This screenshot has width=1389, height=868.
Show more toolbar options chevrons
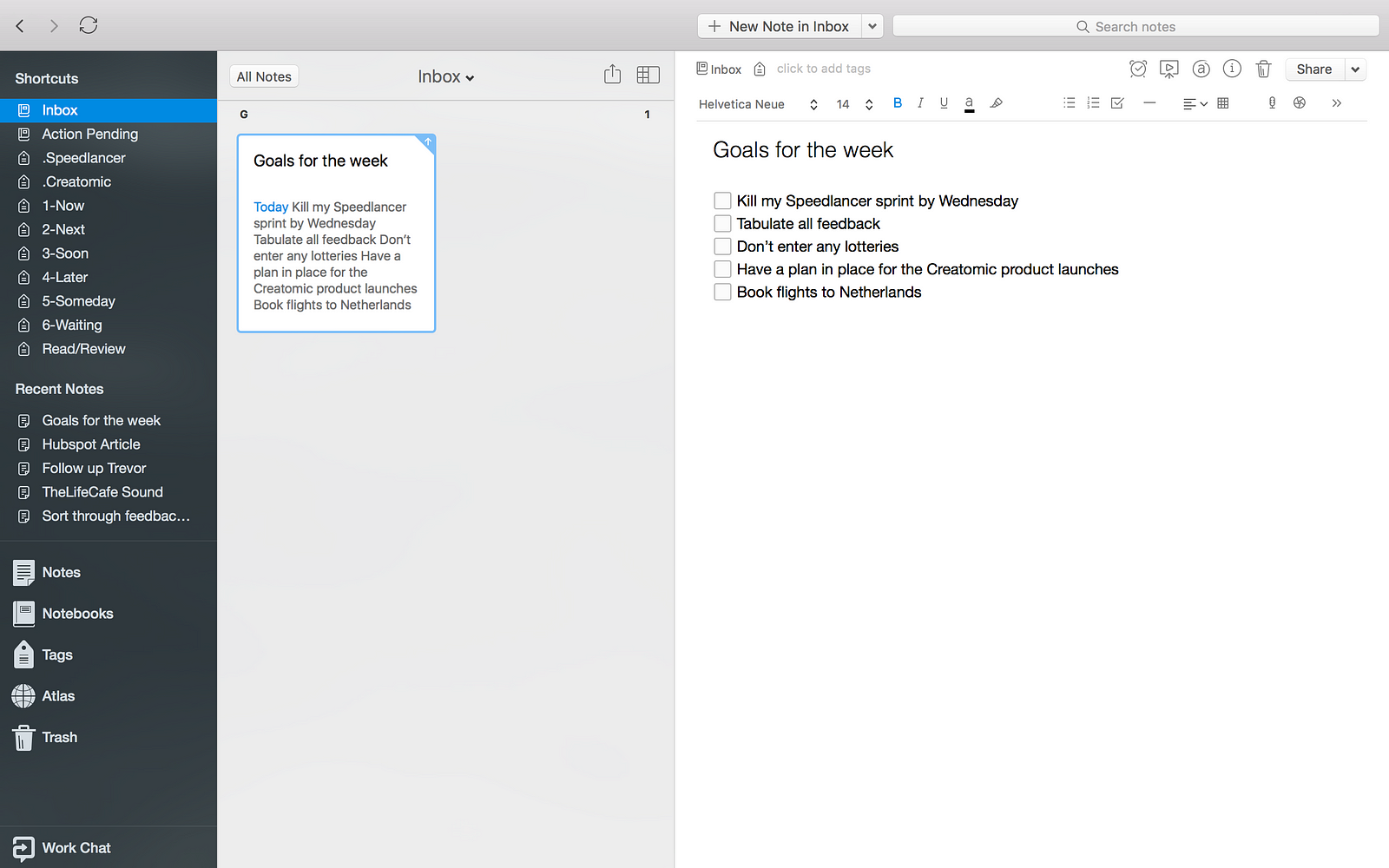[x=1337, y=103]
